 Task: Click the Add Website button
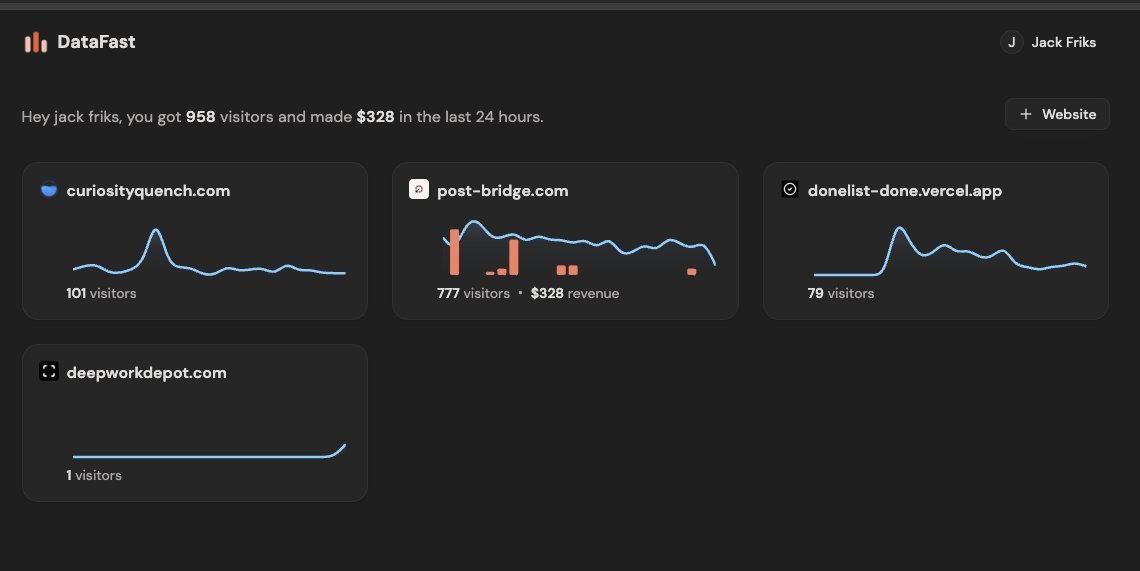pyautogui.click(x=1057, y=114)
